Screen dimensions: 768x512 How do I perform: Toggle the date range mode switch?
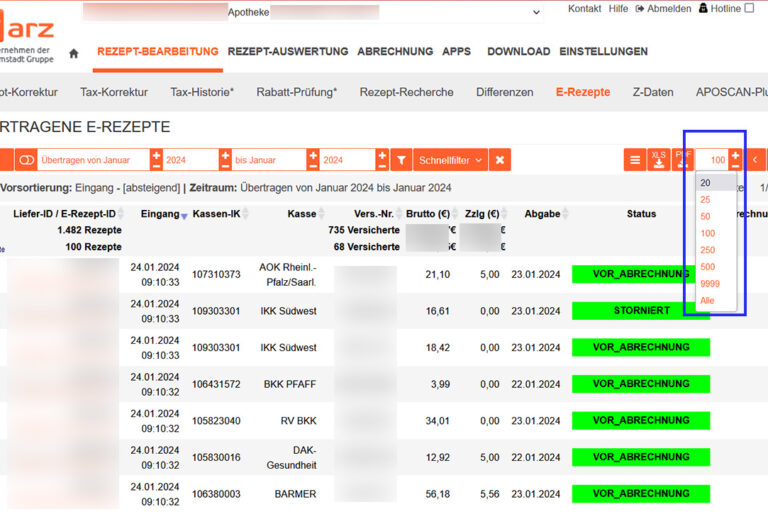(25, 160)
